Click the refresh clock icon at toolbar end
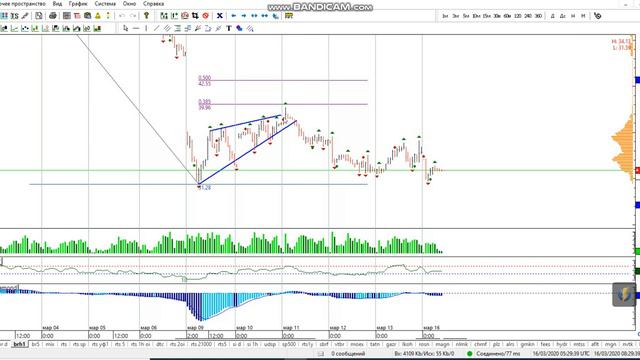The width and height of the screenshot is (640, 360). (598, 16)
